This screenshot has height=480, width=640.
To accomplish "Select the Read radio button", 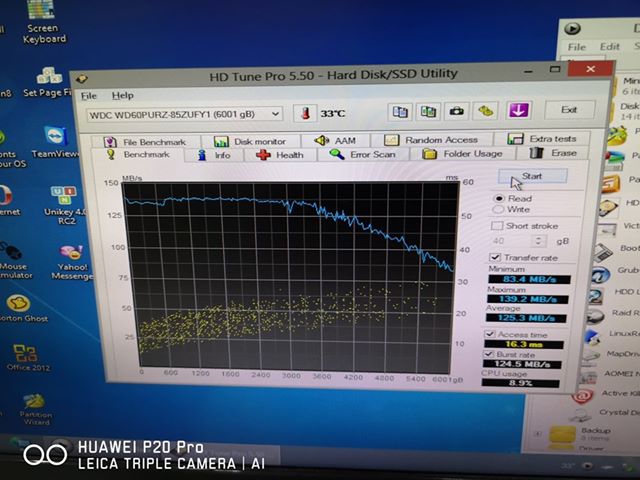I will coord(499,198).
